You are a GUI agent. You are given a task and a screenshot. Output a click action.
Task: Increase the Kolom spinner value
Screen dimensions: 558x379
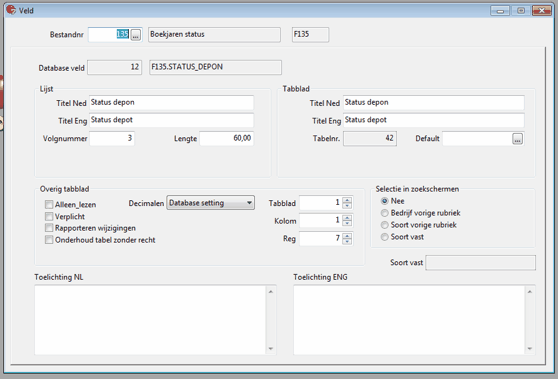coord(347,218)
